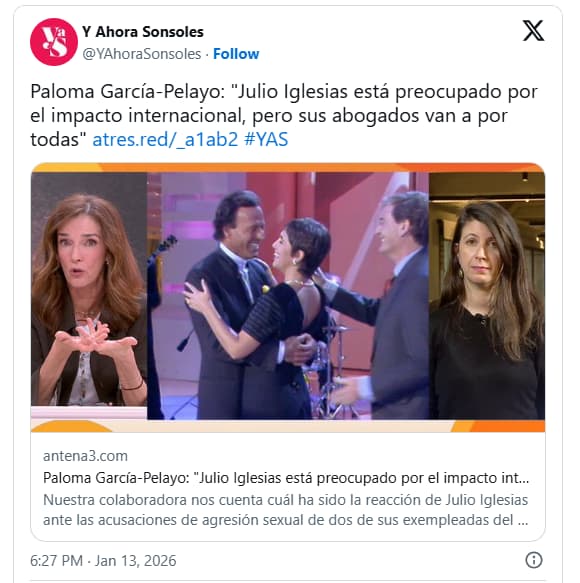Open the @YAhoraSonsoles handle
This screenshot has width=580, height=583.
[x=142, y=54]
